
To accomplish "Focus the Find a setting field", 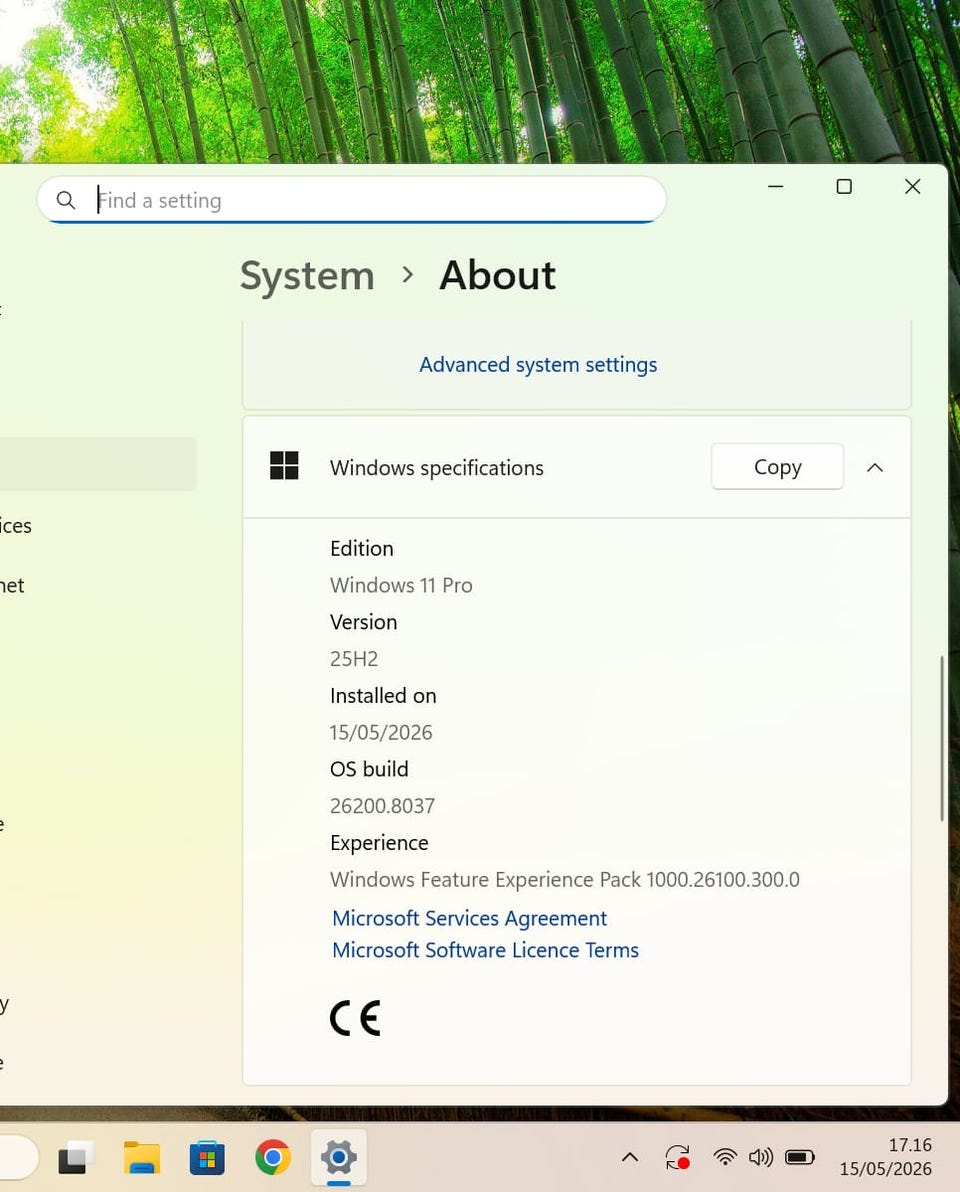I will tap(352, 200).
